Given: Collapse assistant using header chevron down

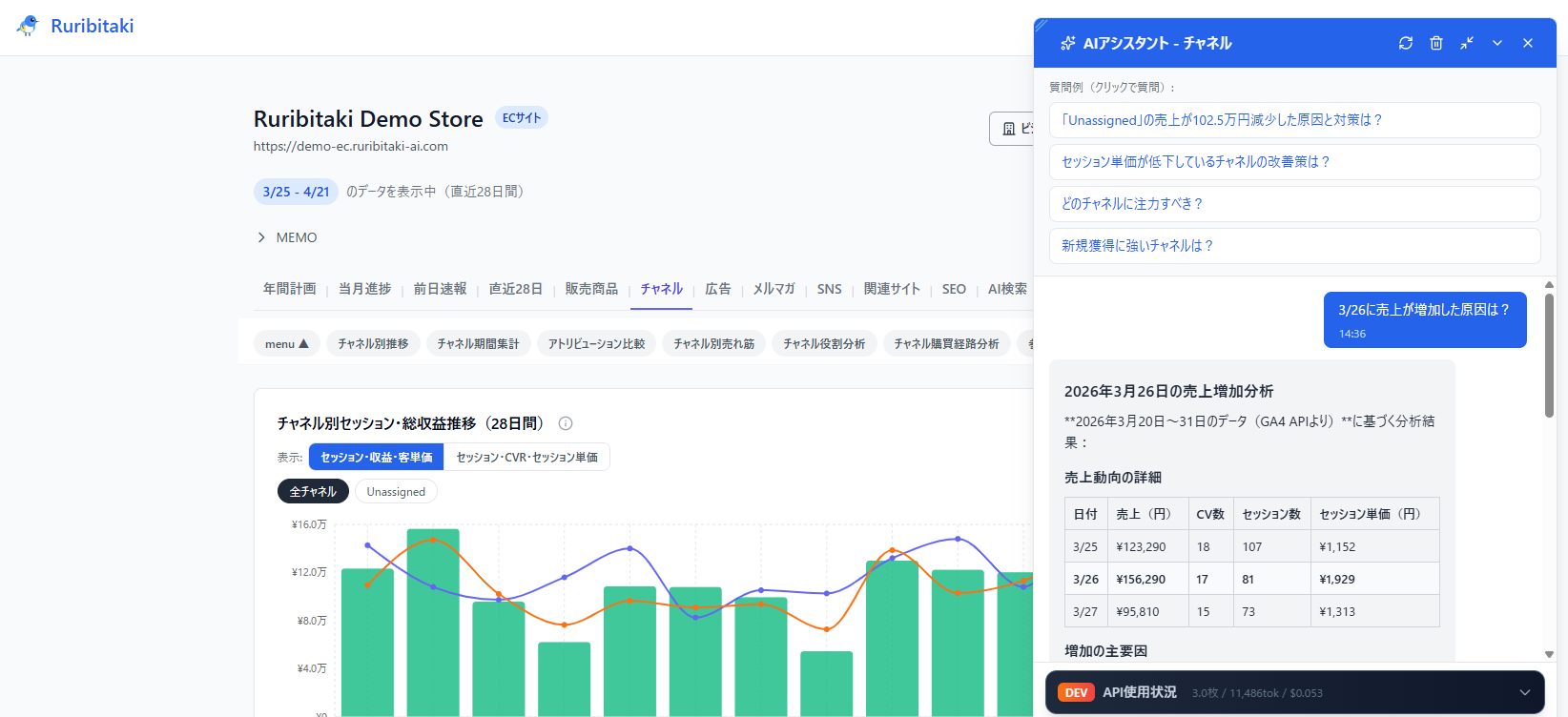Looking at the screenshot, I should pos(1497,43).
